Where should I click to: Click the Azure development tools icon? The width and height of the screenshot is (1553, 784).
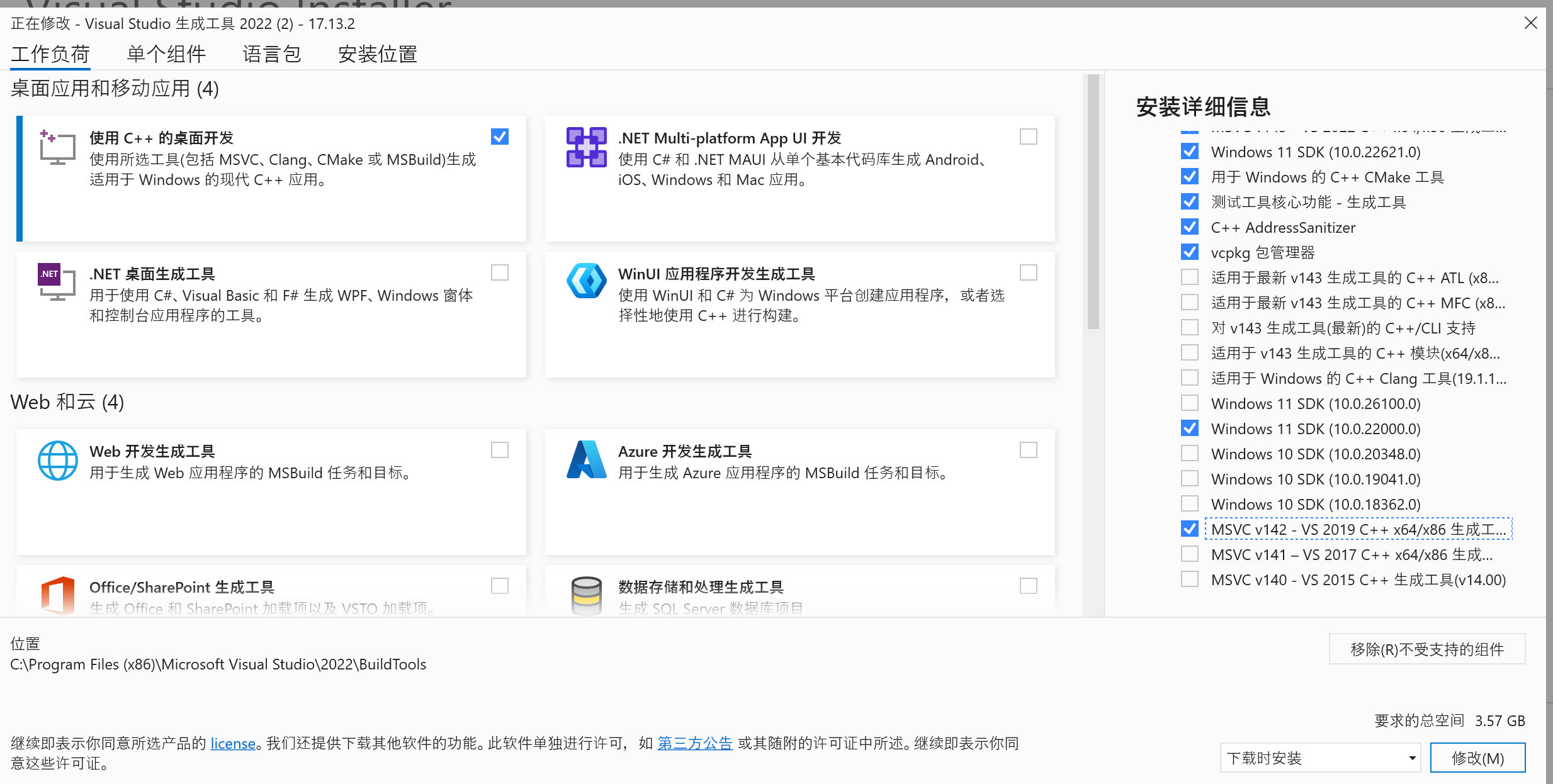586,460
